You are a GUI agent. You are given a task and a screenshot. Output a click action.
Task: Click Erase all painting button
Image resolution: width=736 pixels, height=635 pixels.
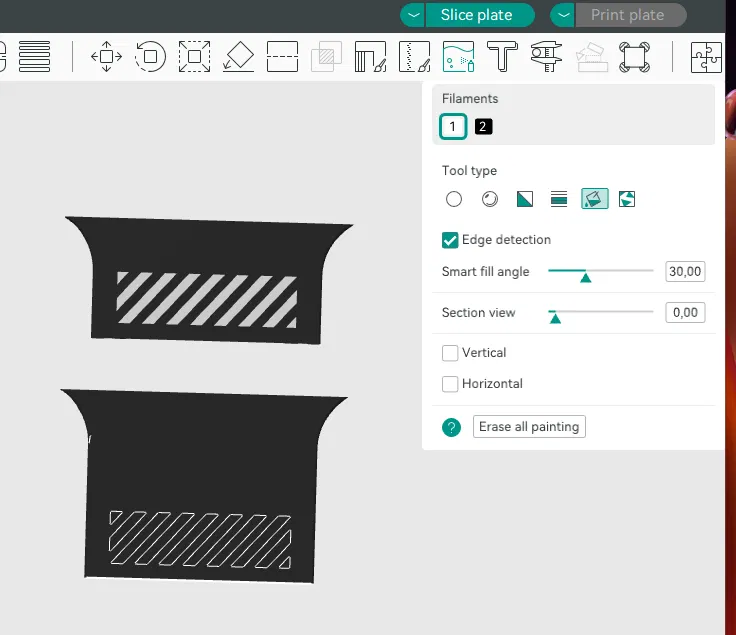[529, 427]
